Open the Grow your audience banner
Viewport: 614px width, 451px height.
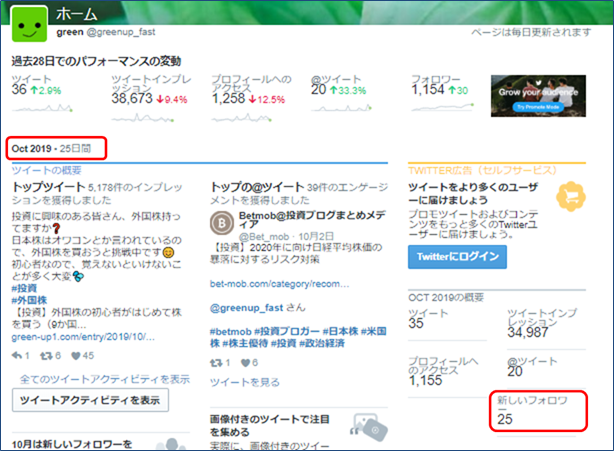(x=538, y=96)
